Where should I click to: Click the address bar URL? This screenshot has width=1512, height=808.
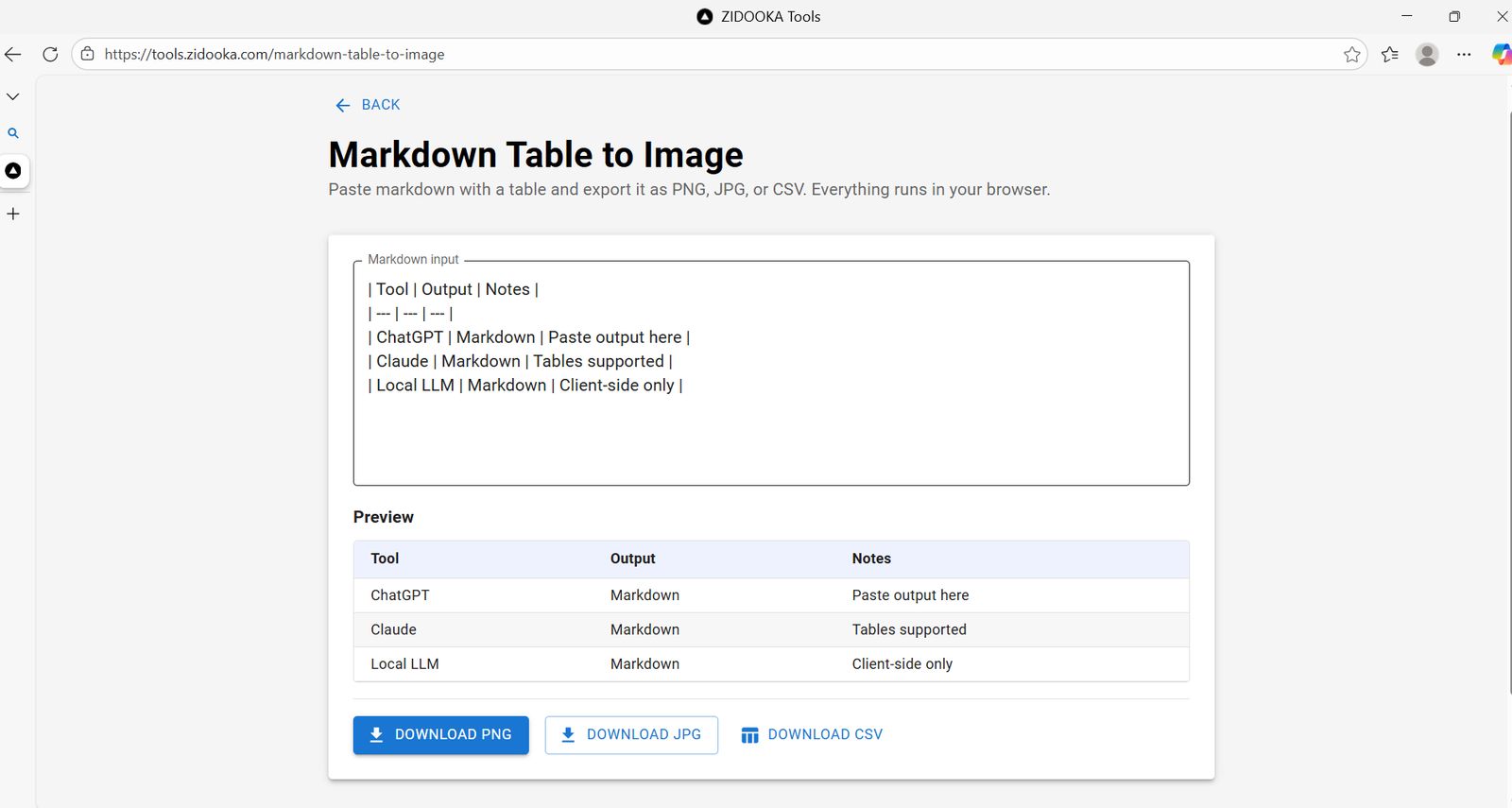click(x=274, y=55)
